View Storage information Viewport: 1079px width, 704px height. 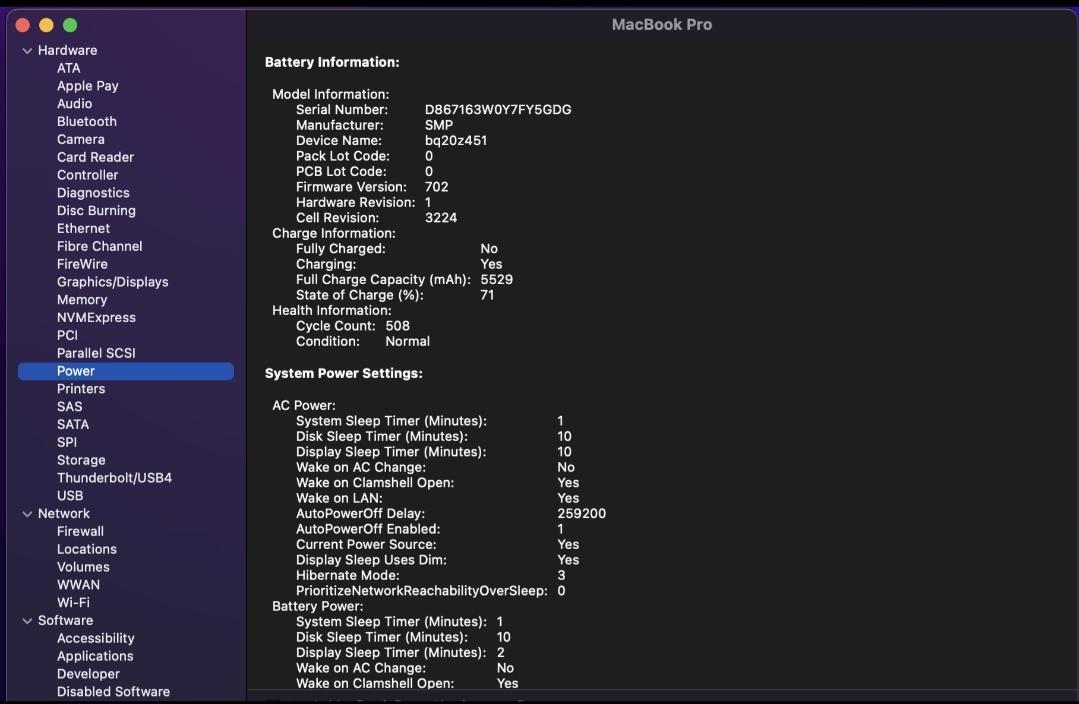point(81,460)
